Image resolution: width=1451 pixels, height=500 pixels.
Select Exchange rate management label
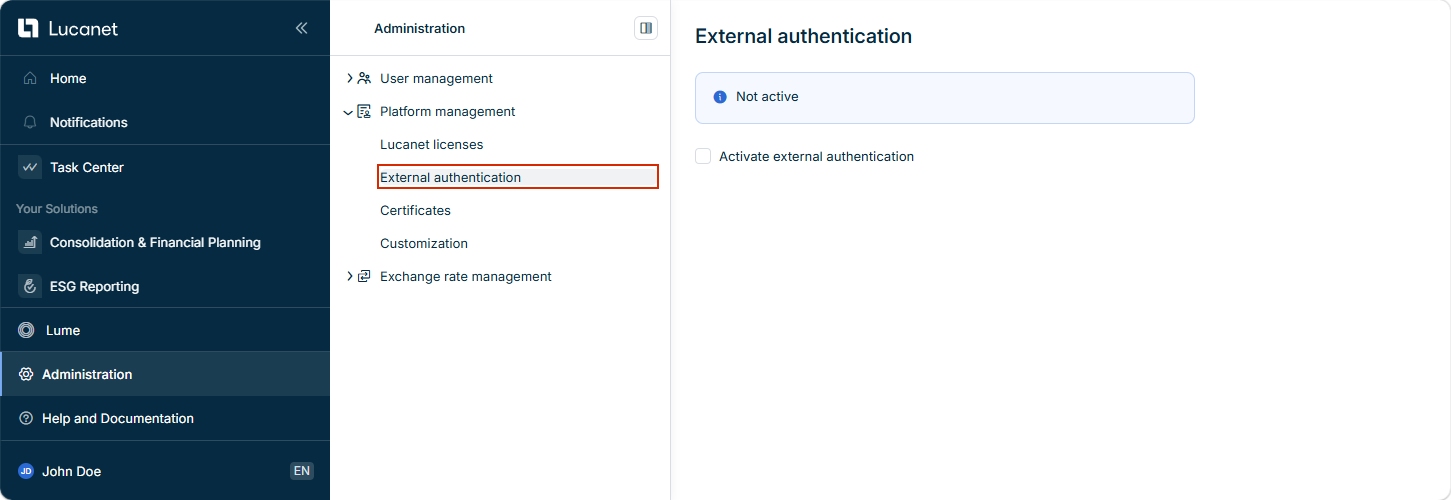(x=466, y=276)
